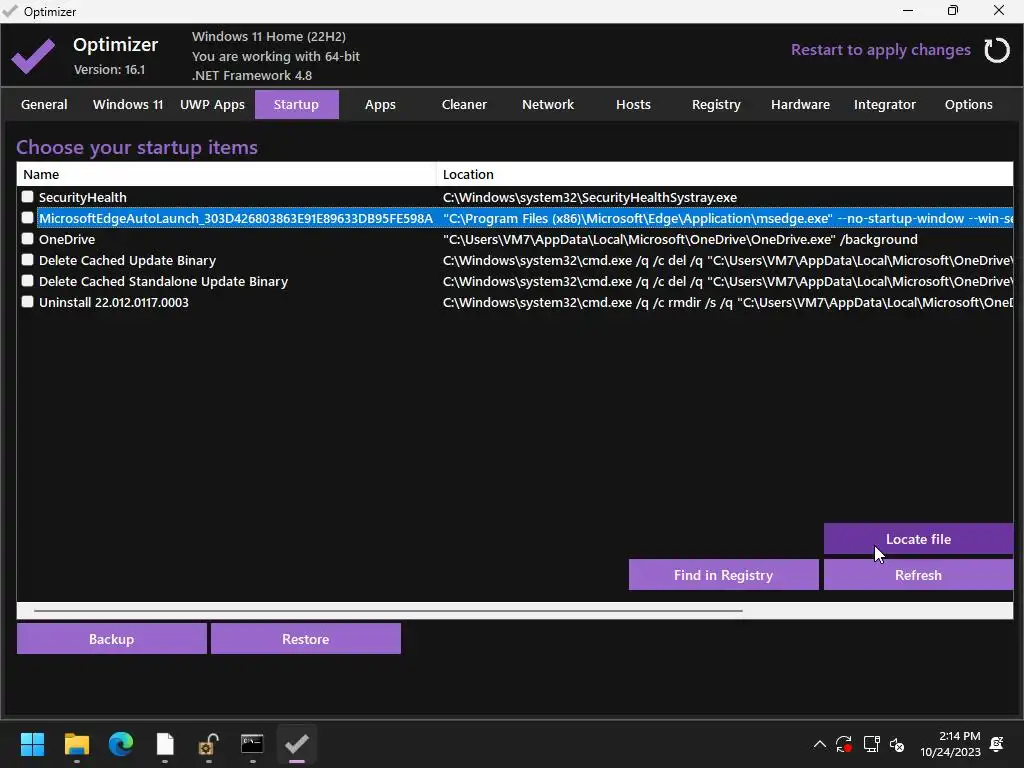Click the Restore button
1024x768 pixels.
click(x=306, y=639)
